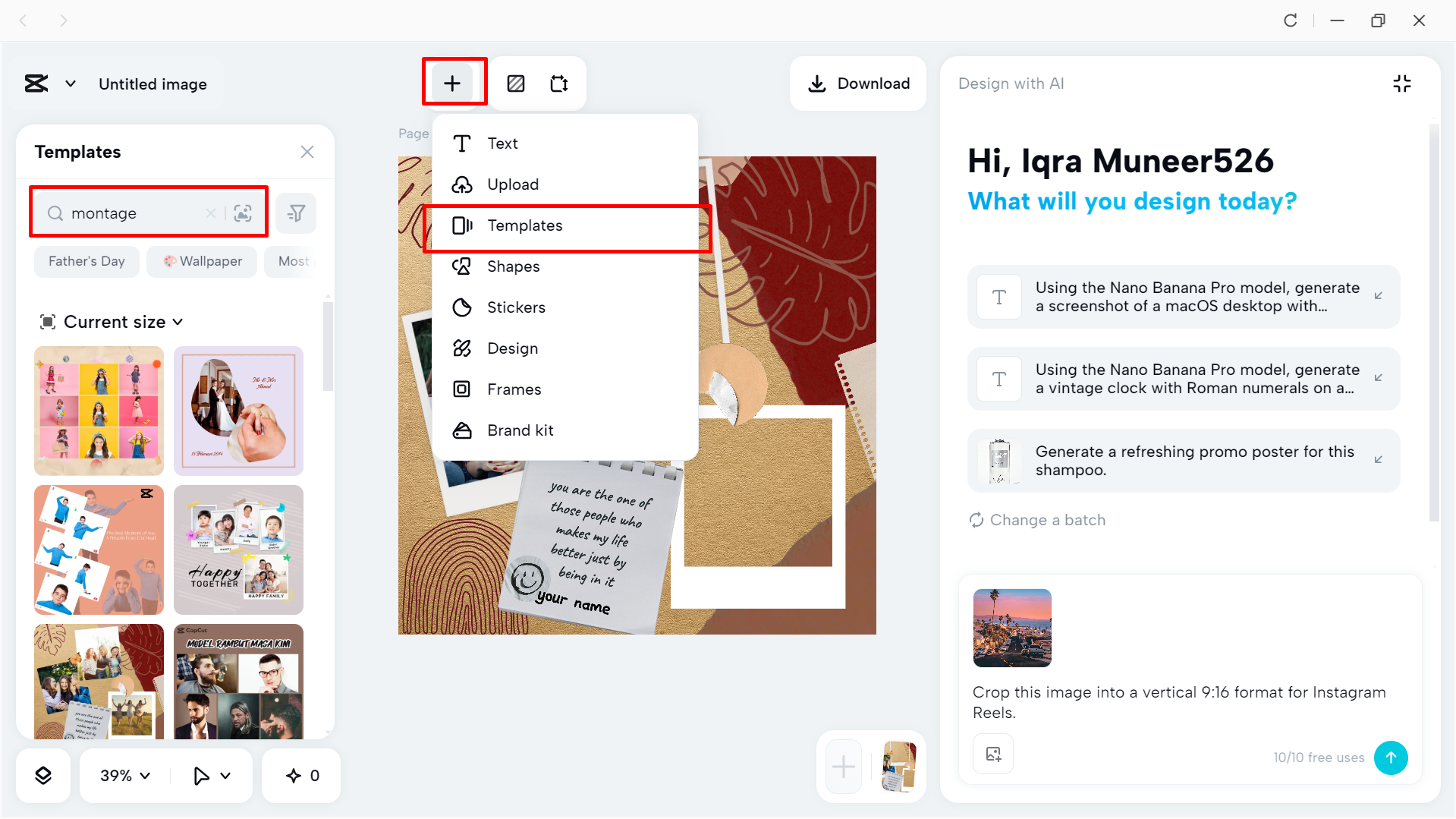Screen dimensions: 1456x819
Task: Open the colorful kids grid template
Action: point(99,411)
